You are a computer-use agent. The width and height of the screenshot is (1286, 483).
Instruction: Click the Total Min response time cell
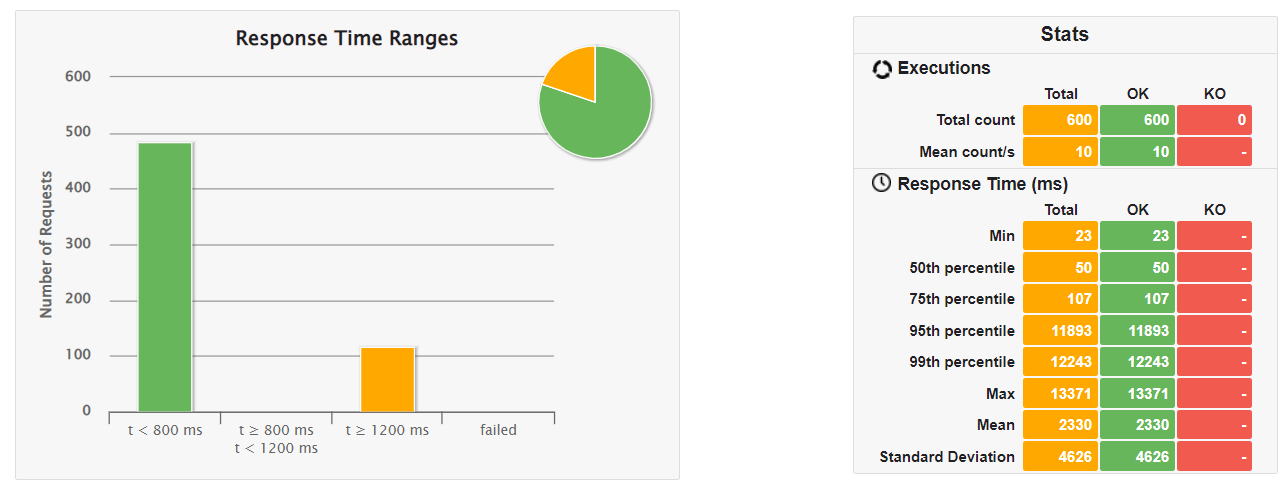(1060, 236)
